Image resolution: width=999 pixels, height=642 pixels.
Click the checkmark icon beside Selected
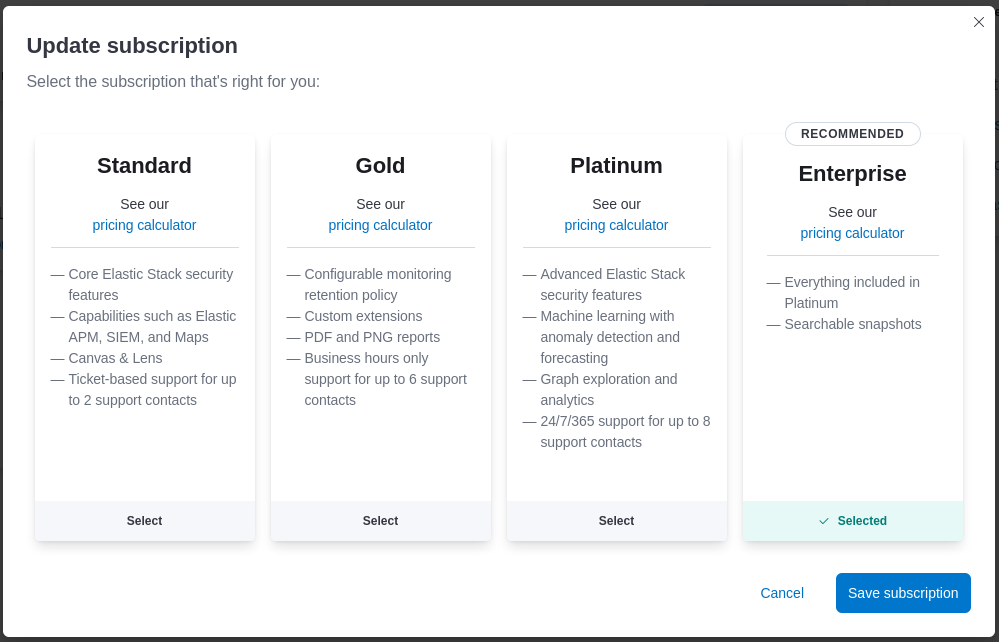pos(824,521)
